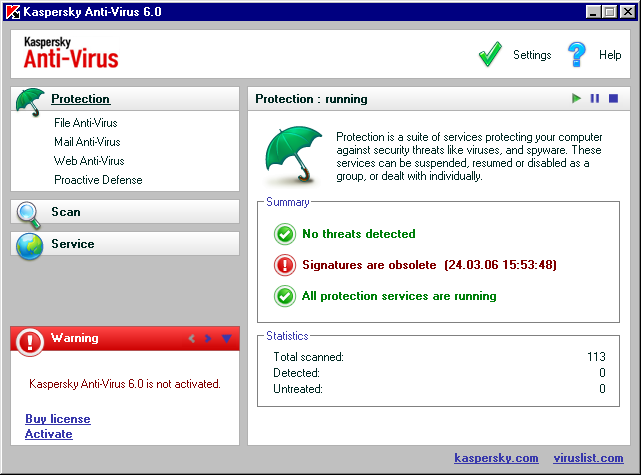The width and height of the screenshot is (641, 475).
Task: Collapse the Warning panel with down triangle
Action: click(x=227, y=338)
